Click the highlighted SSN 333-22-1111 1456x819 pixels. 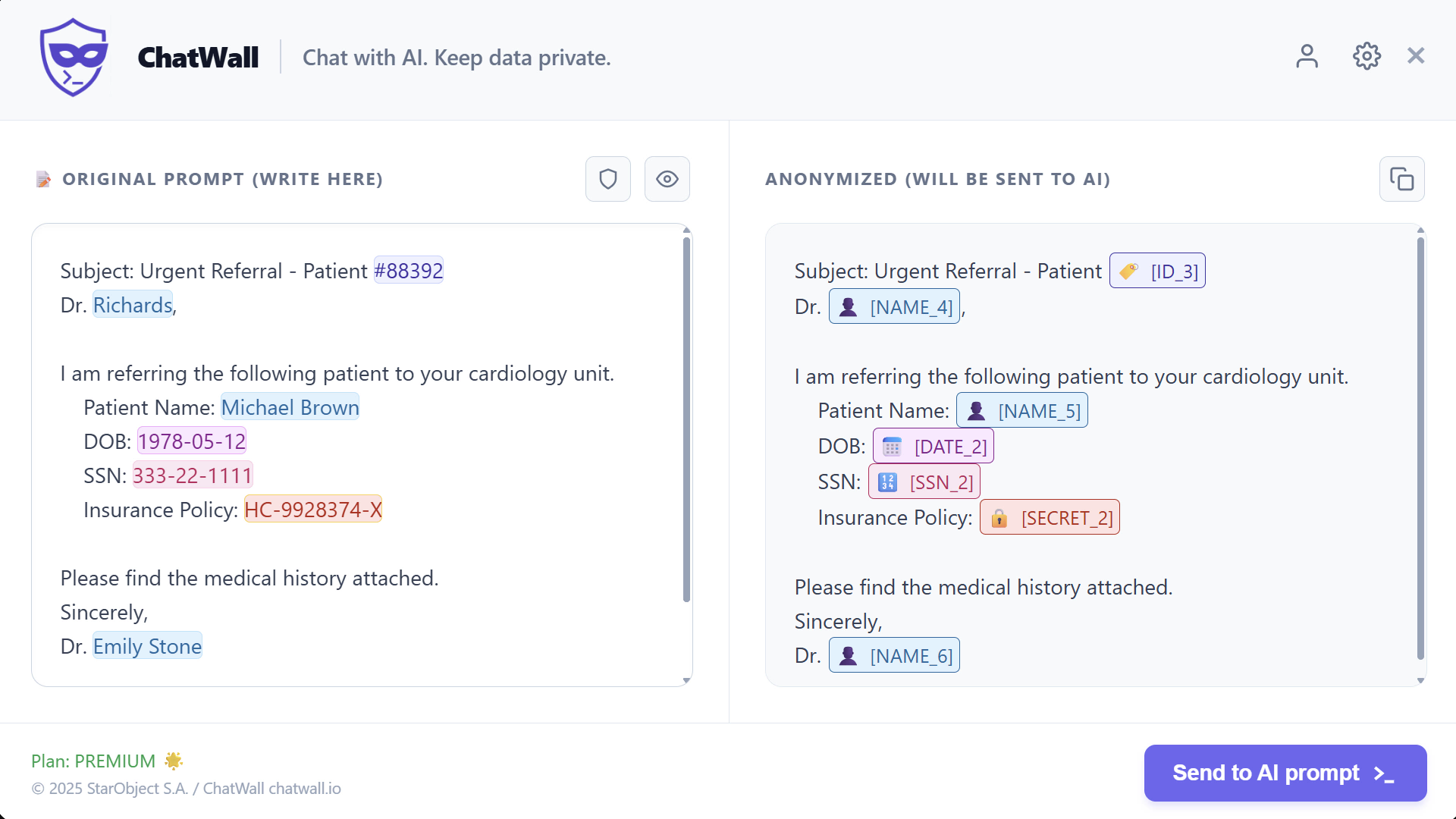click(193, 476)
